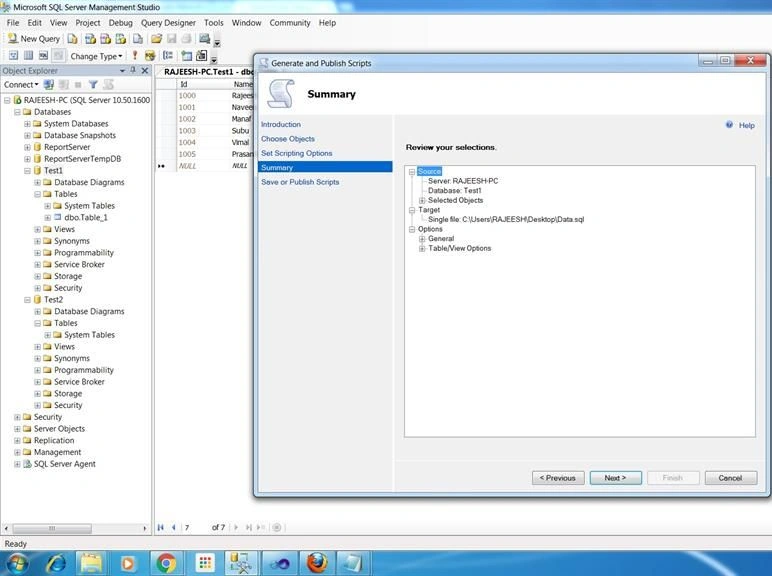Click the Help icon in the wizard

[729, 125]
